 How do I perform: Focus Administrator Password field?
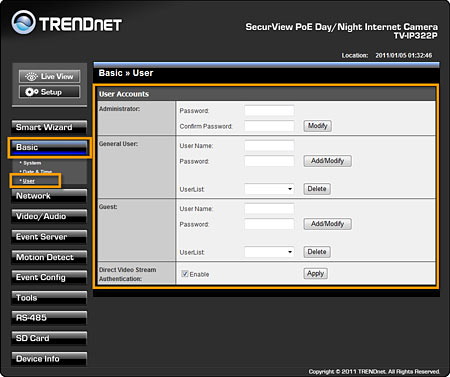(x=269, y=110)
